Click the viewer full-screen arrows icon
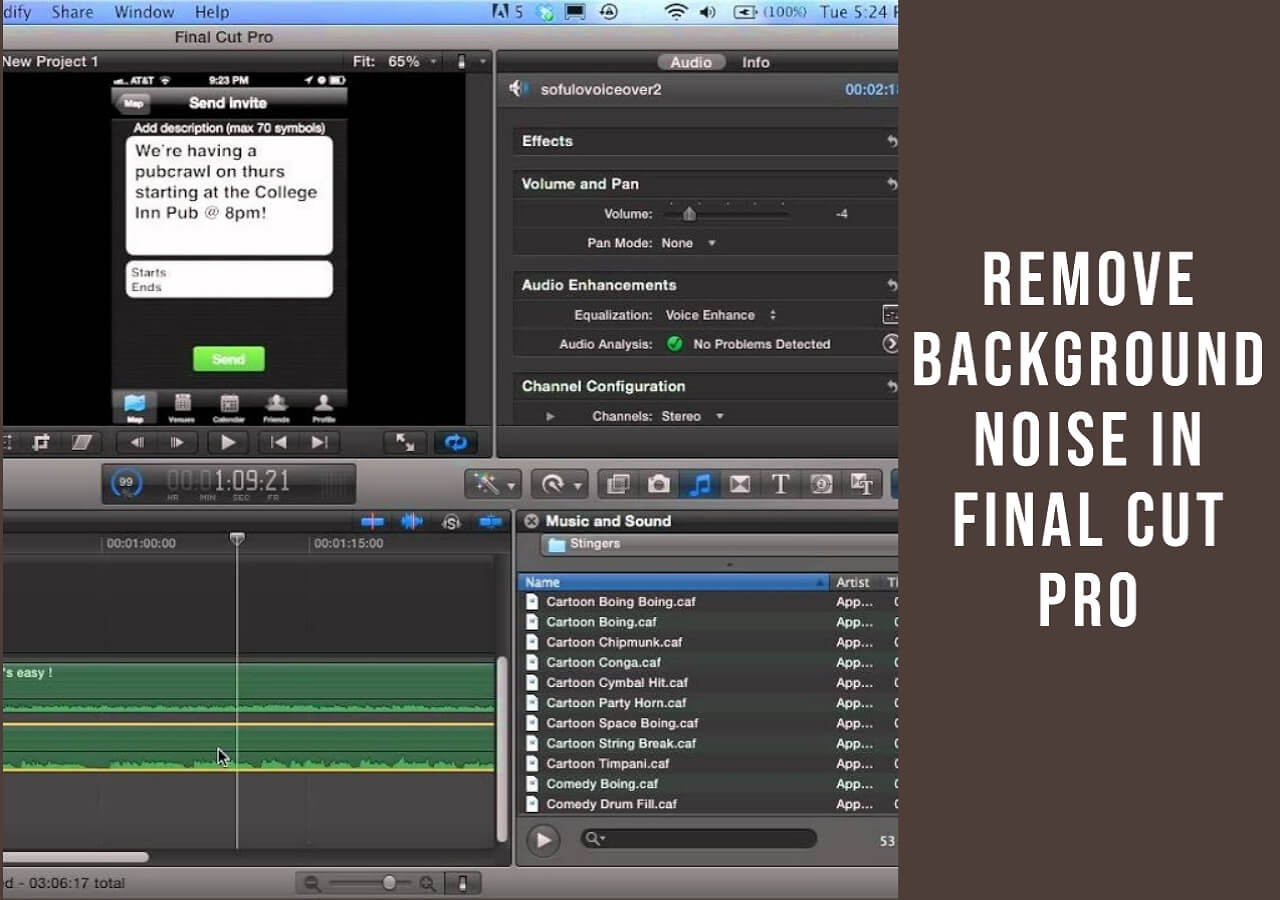The width and height of the screenshot is (1280, 900). (x=405, y=442)
